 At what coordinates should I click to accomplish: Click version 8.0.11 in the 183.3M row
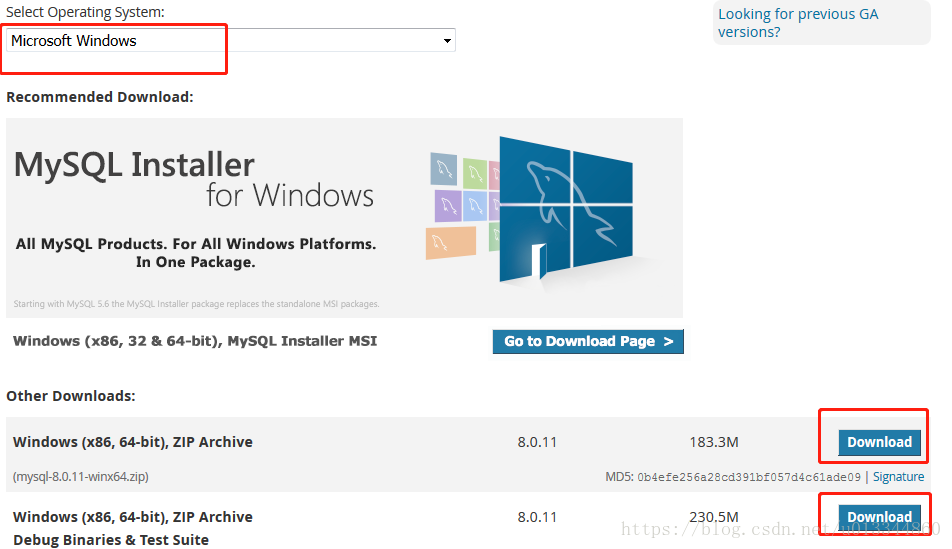point(537,442)
